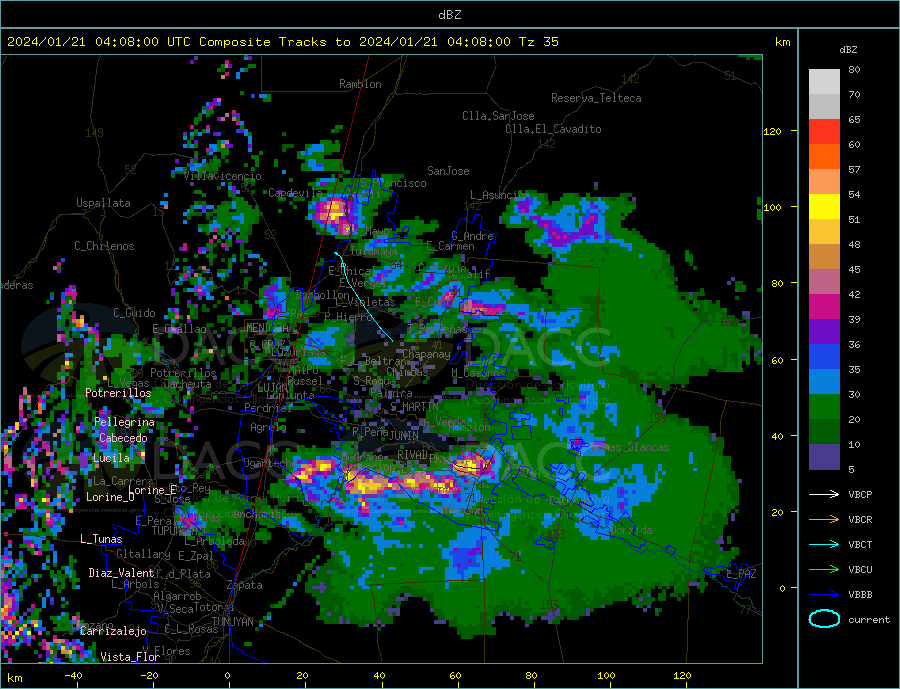Click the '65' value on color scale

854,119
